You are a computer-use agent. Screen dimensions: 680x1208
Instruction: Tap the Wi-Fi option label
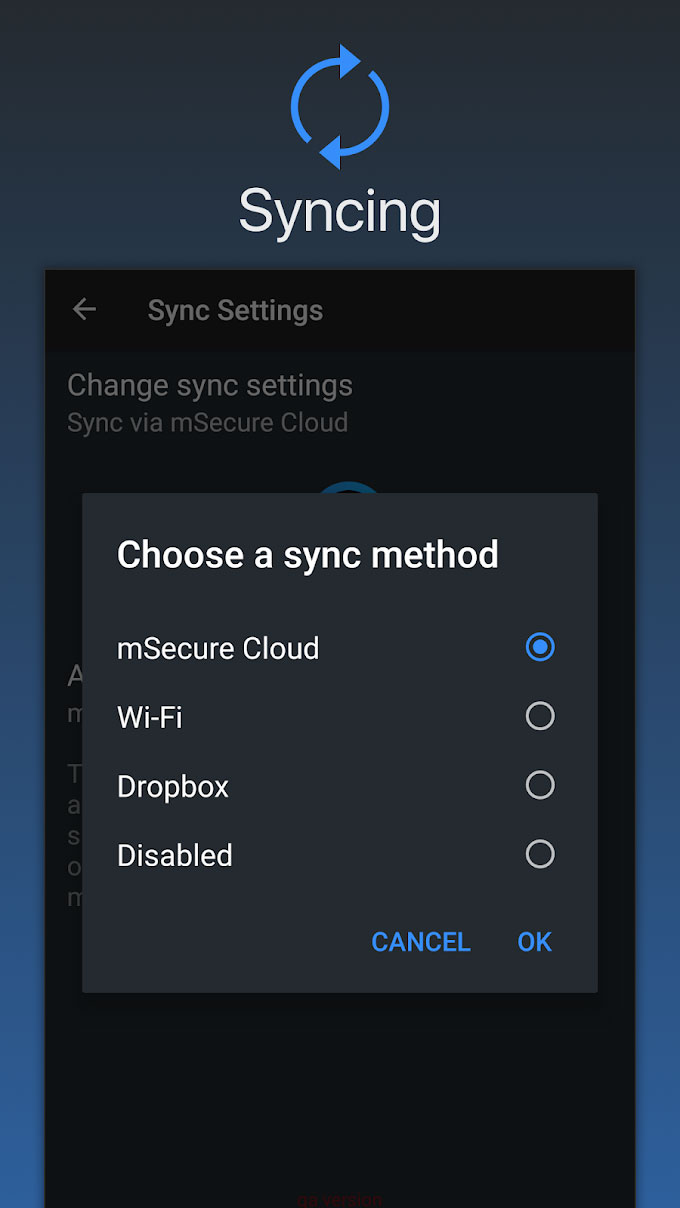pyautogui.click(x=150, y=717)
